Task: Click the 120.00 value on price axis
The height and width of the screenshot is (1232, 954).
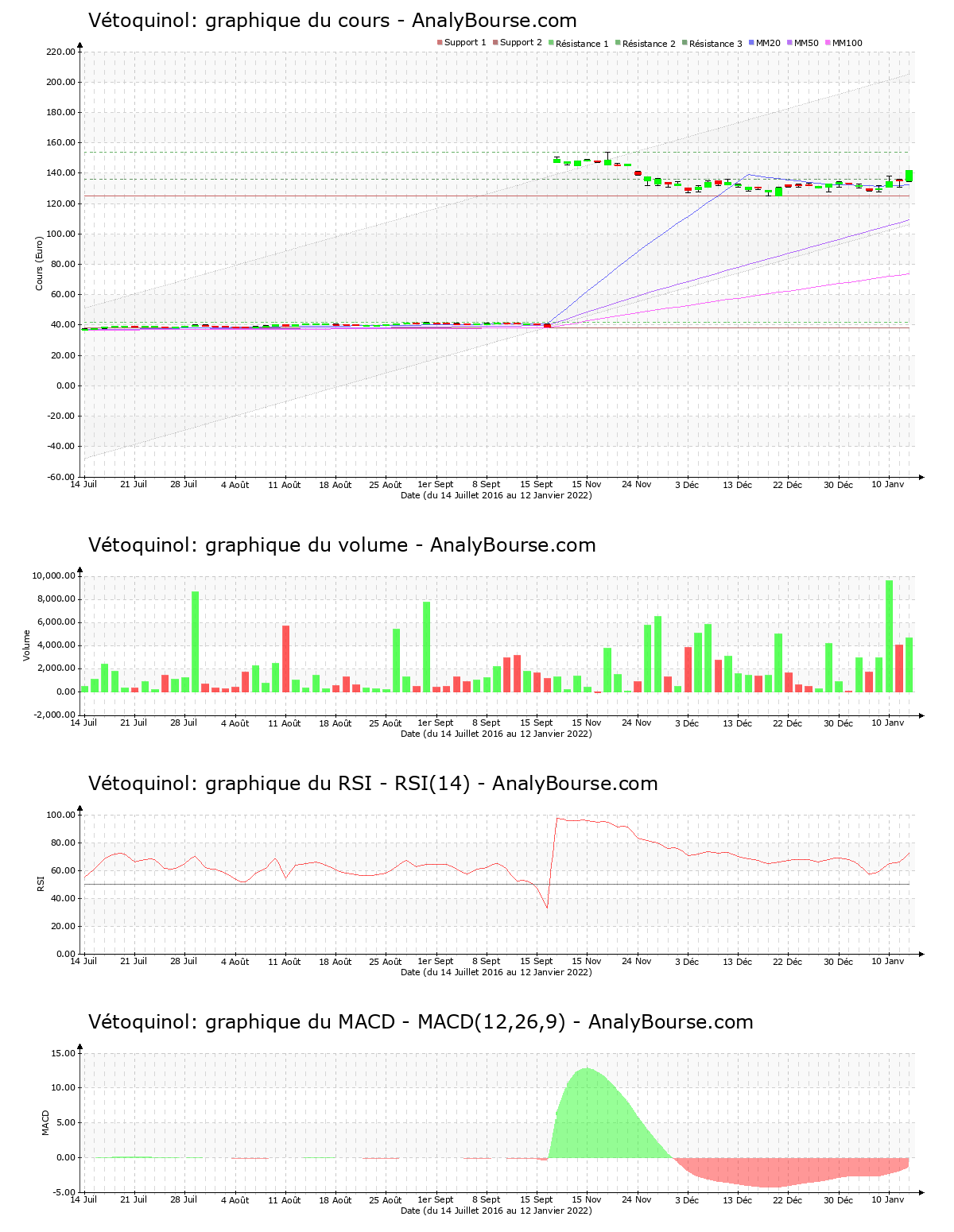Action: [x=60, y=203]
